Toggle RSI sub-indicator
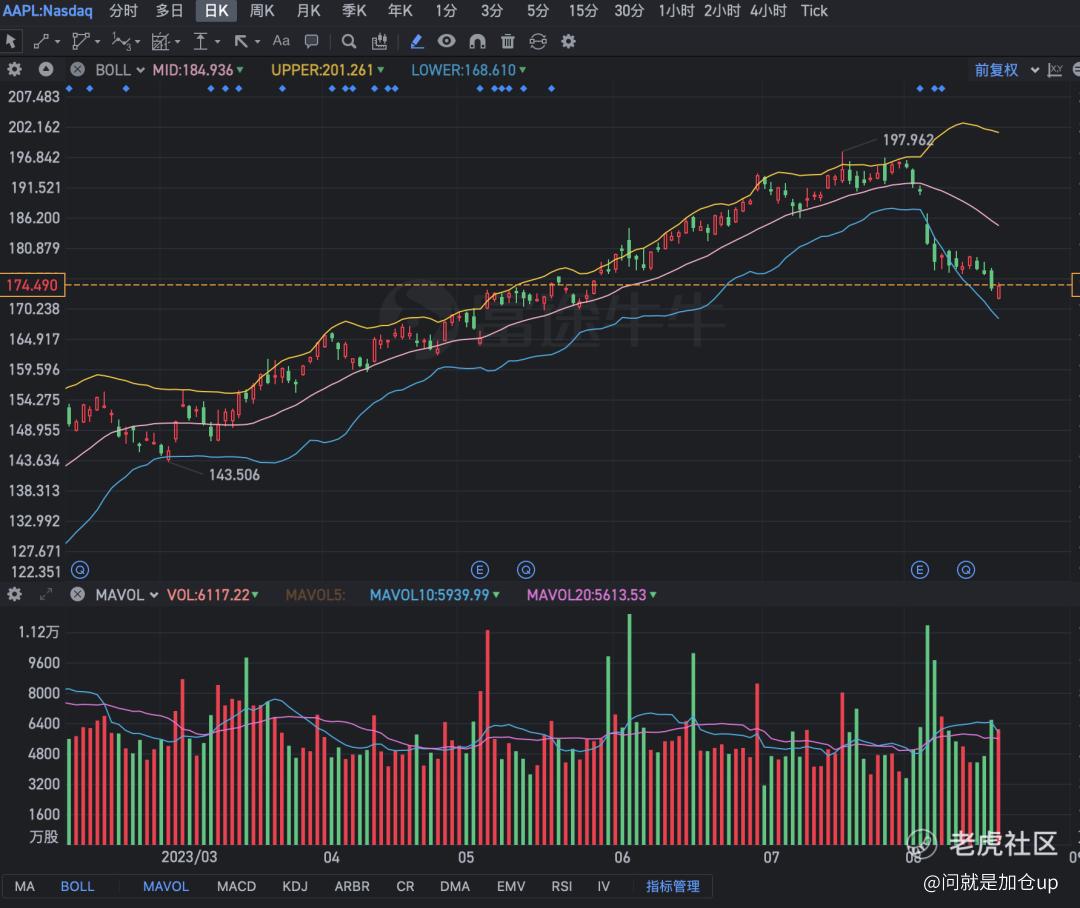This screenshot has height=908, width=1080. pyautogui.click(x=561, y=887)
